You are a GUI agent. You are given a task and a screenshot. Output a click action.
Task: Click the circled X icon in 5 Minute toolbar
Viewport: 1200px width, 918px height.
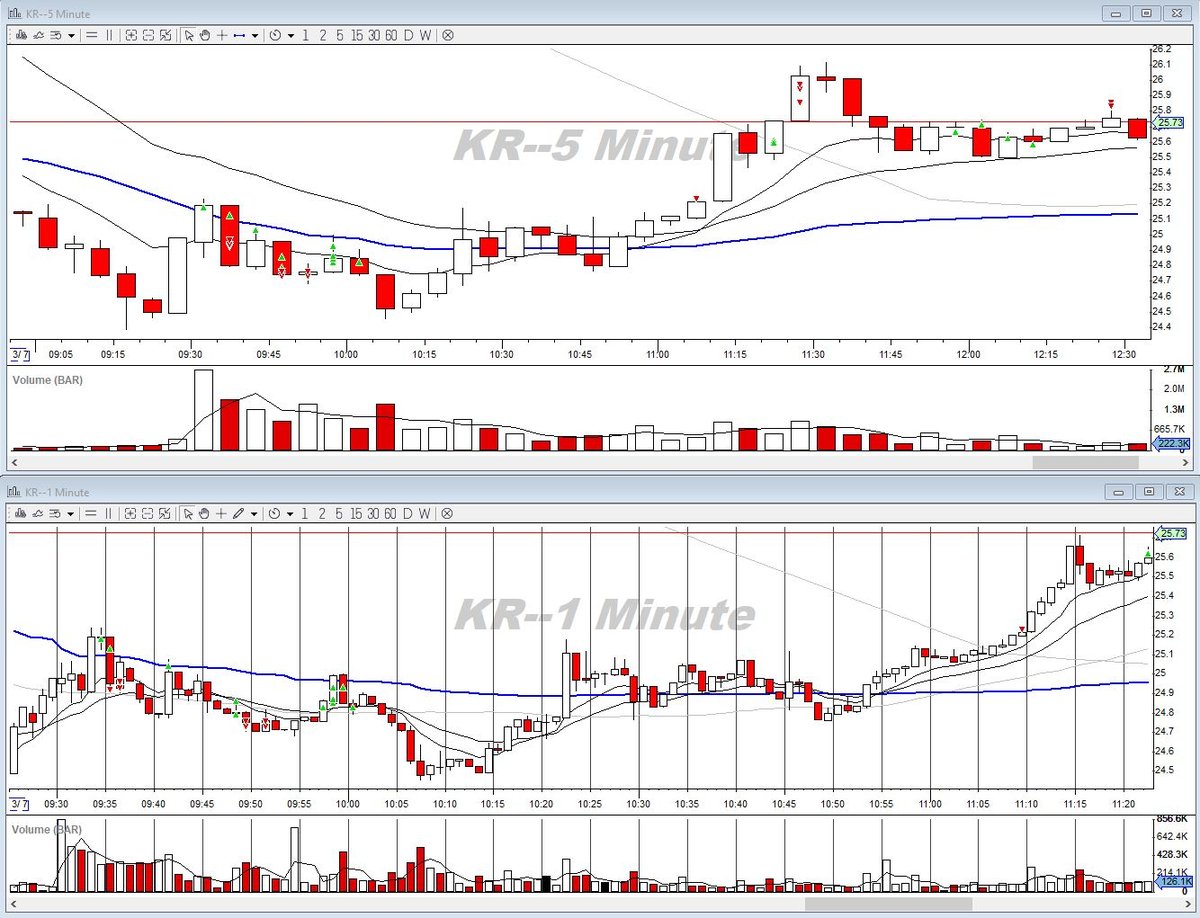pyautogui.click(x=448, y=35)
